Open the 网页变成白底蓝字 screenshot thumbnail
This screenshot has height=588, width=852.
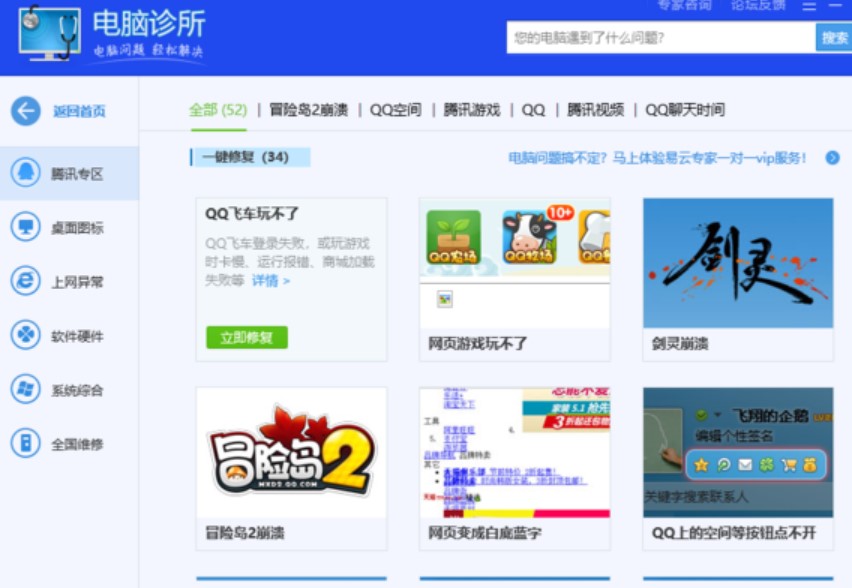coord(515,452)
